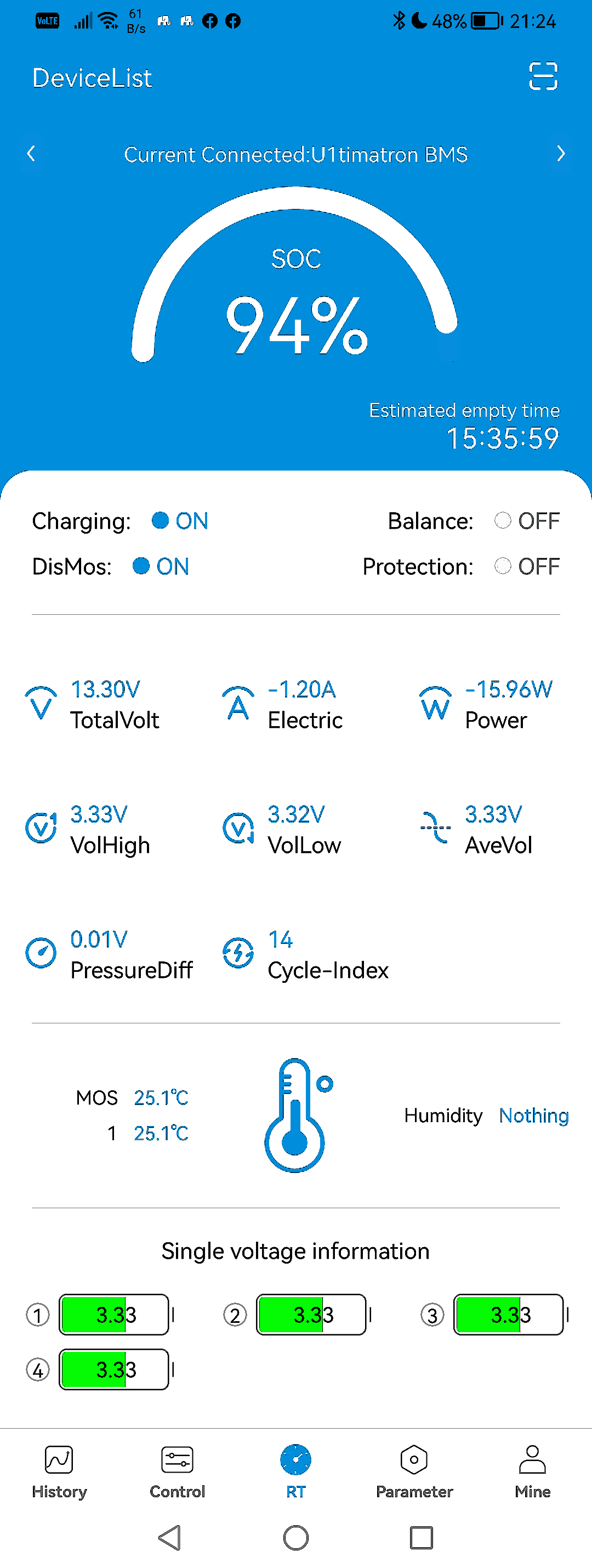
Task: Switch to the Parameter tab
Action: coord(414,1470)
